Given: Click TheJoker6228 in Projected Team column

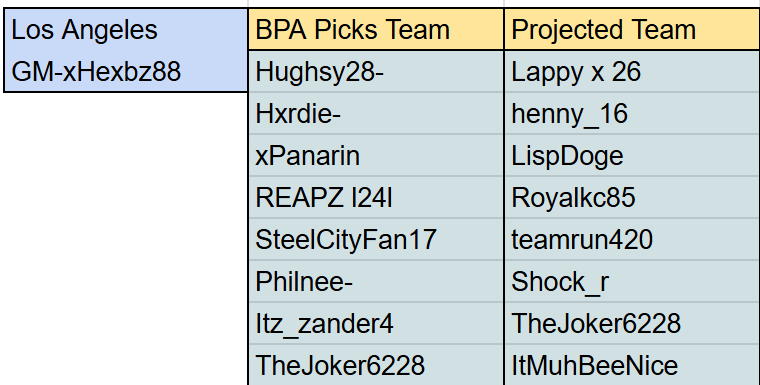Looking at the screenshot, I should (632, 323).
